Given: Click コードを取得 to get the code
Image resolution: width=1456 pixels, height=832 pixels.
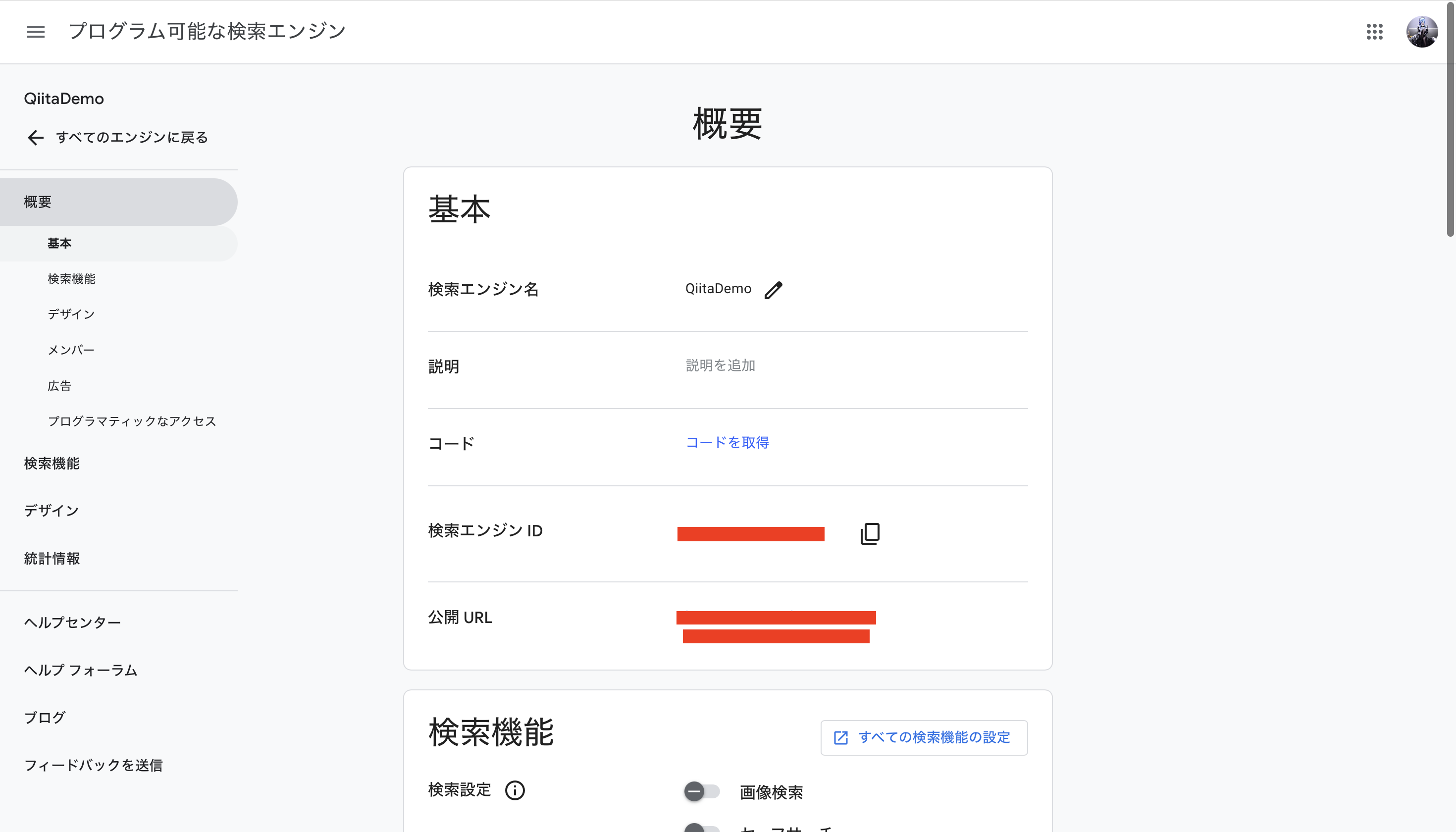Looking at the screenshot, I should [727, 442].
